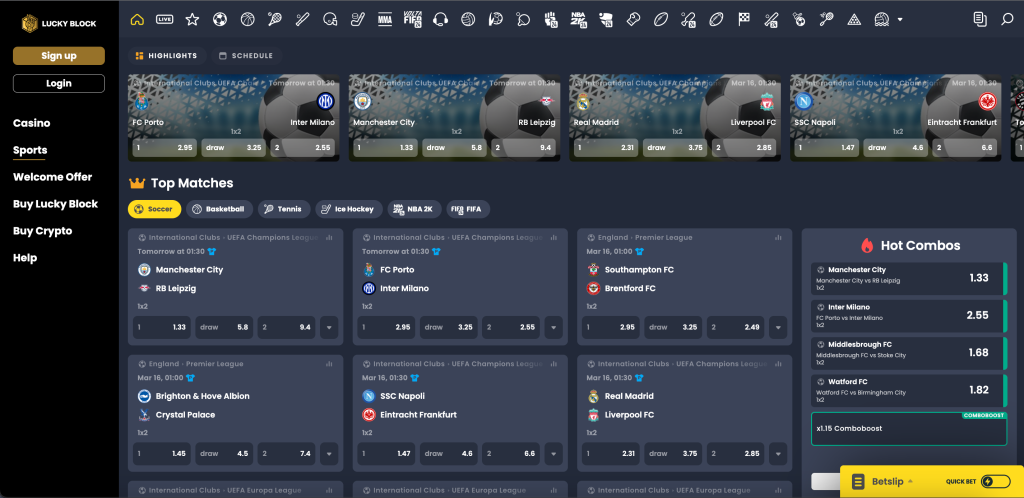1024x498 pixels.
Task: Select the table tennis paddle icon
Action: pos(522,20)
